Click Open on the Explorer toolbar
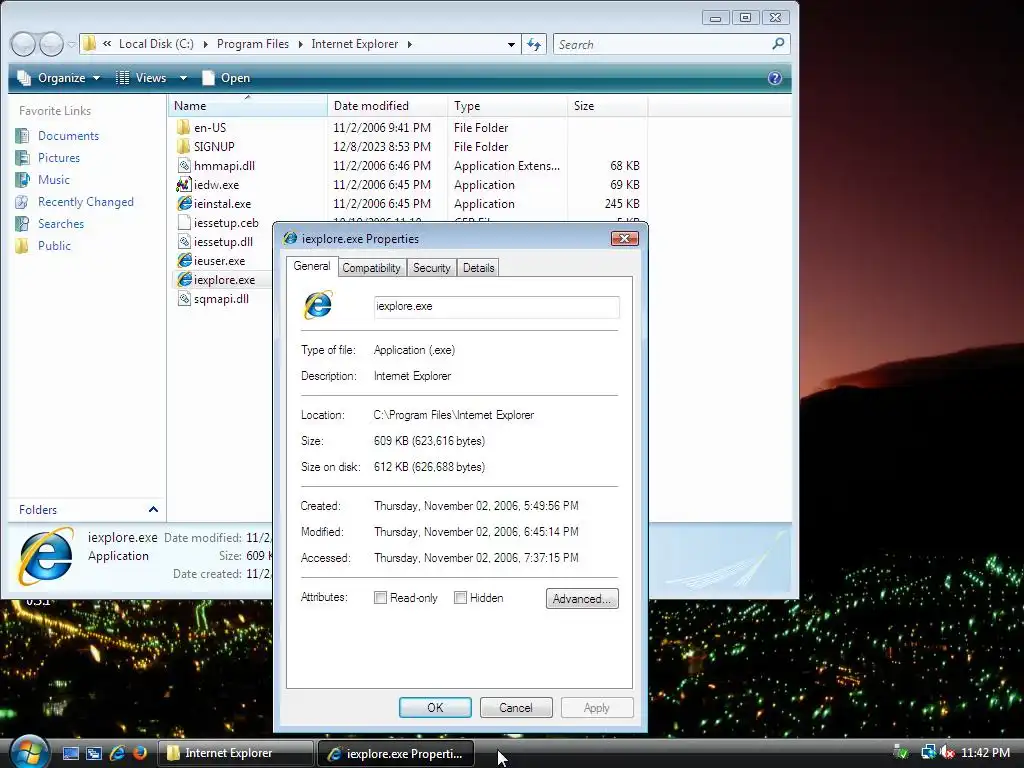 pos(226,78)
